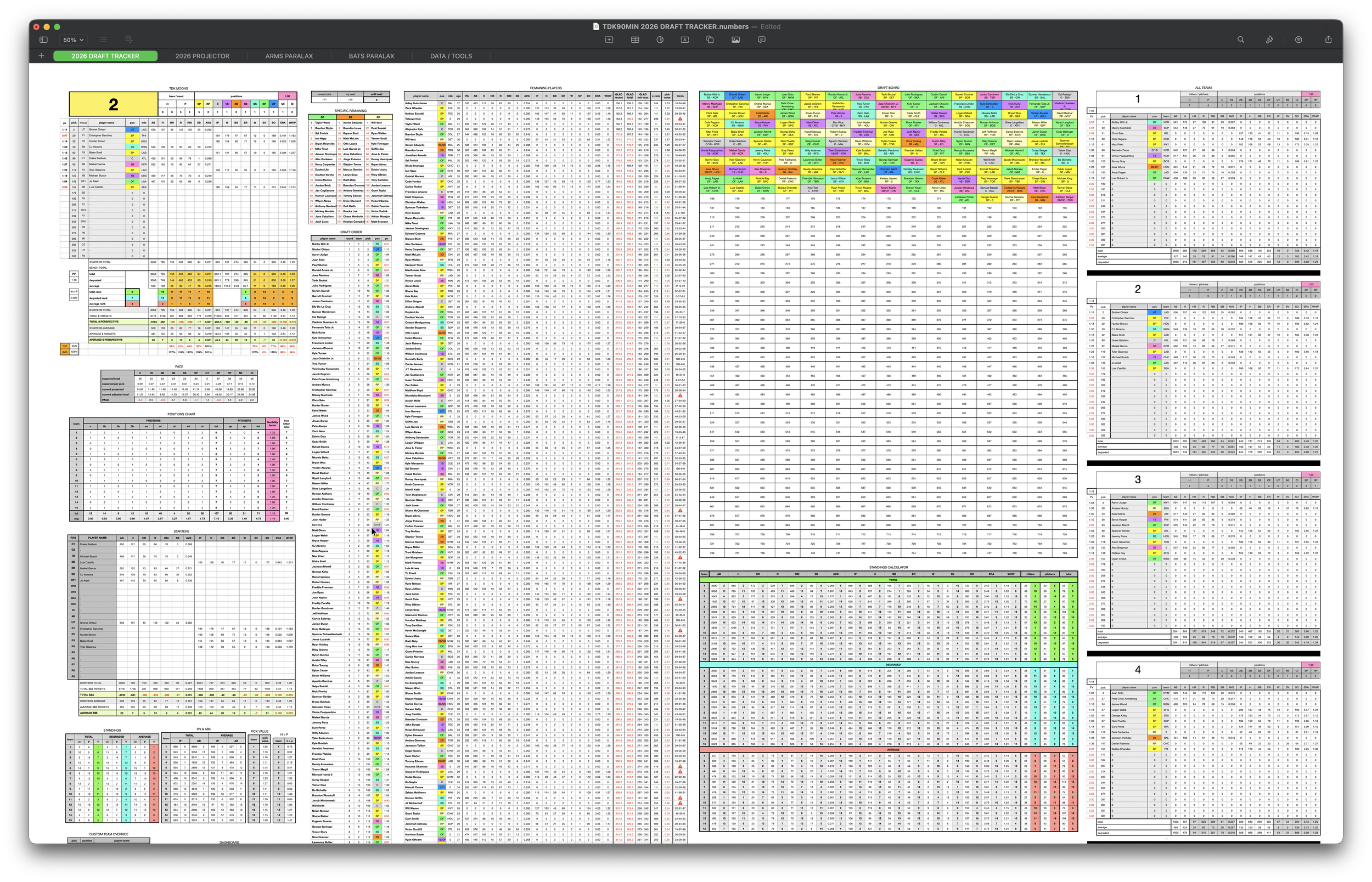Open Search using the magnifier icon
This screenshot has height=882, width=1372.
click(x=1241, y=39)
